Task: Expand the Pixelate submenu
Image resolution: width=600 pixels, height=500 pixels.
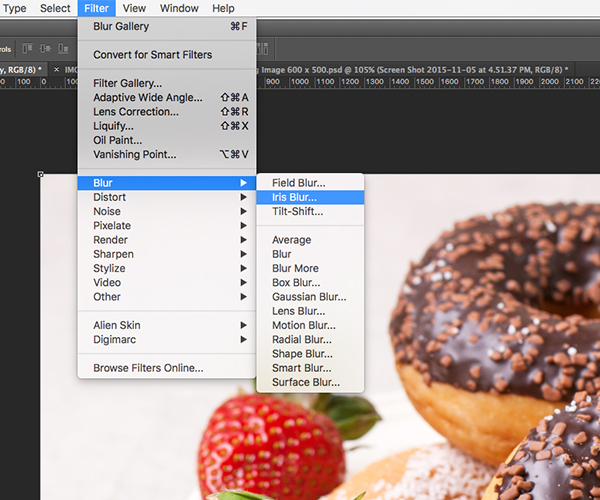Action: 167,225
